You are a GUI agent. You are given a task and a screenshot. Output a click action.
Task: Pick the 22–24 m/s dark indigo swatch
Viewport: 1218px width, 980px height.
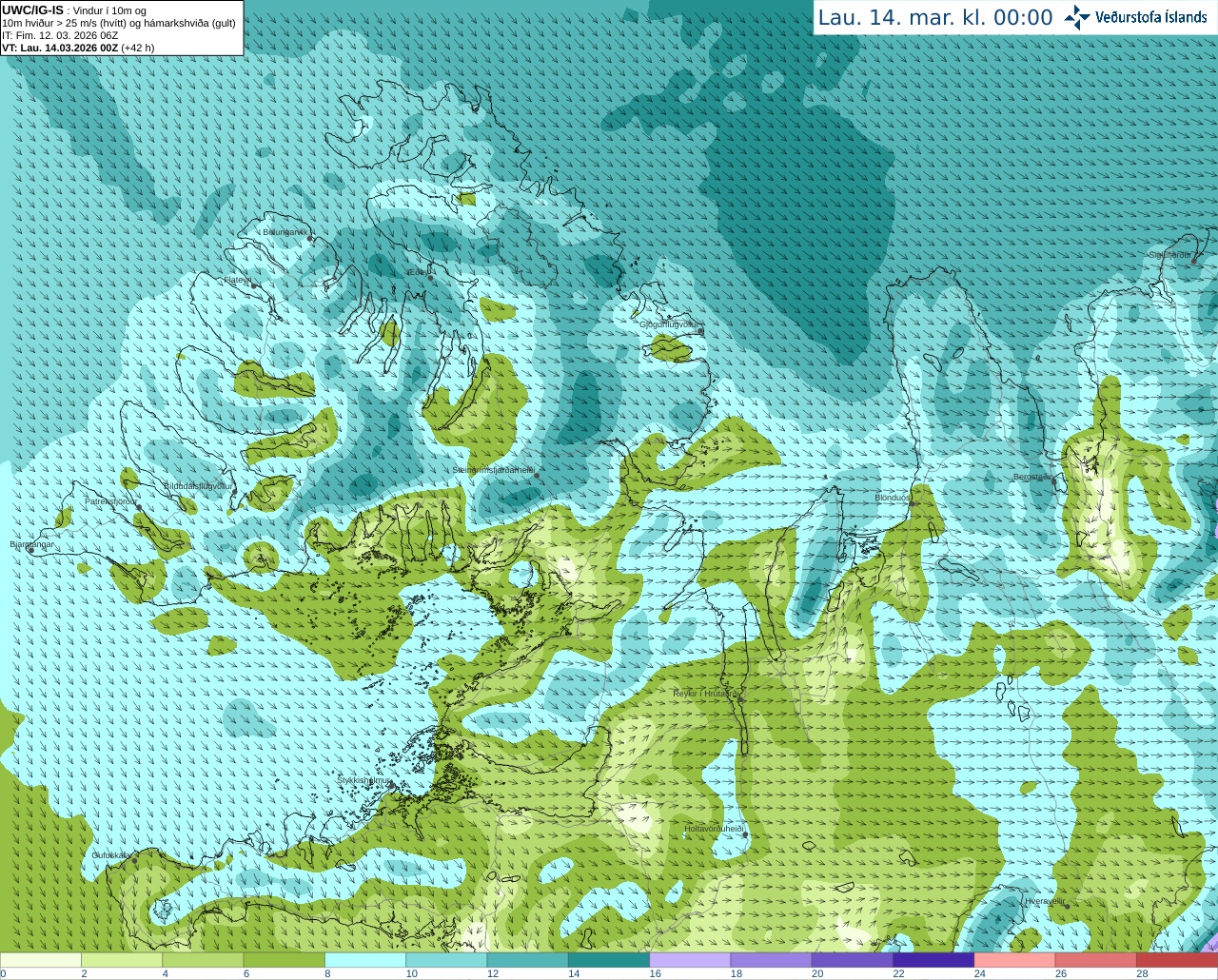(933, 960)
